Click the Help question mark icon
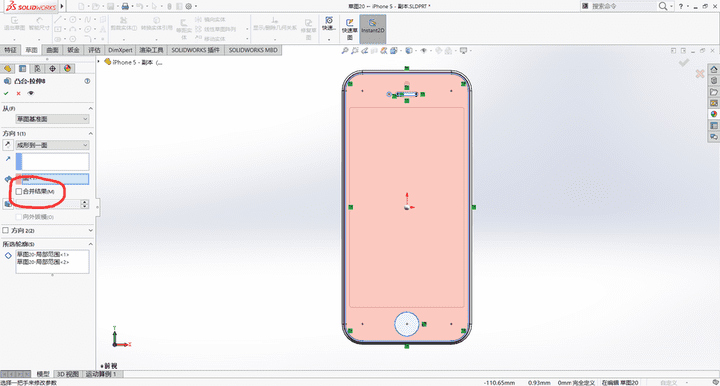The image size is (720, 386). [681, 6]
